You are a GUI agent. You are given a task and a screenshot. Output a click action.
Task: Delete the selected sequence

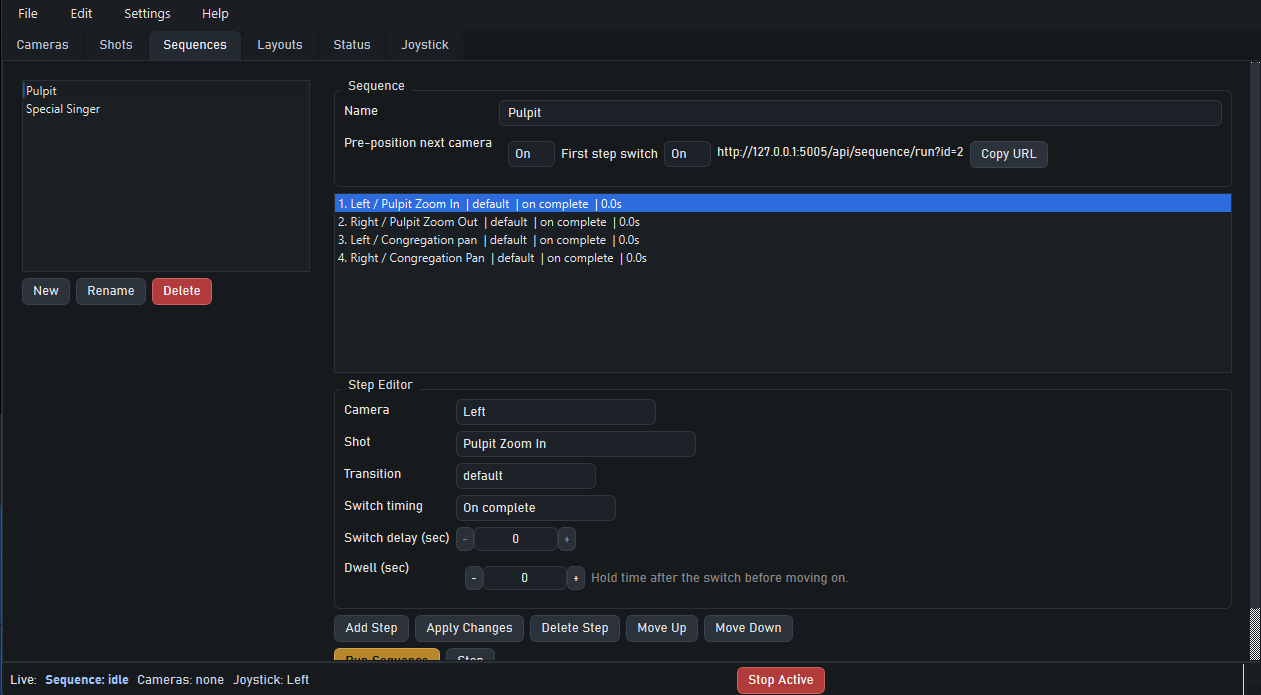tap(181, 291)
